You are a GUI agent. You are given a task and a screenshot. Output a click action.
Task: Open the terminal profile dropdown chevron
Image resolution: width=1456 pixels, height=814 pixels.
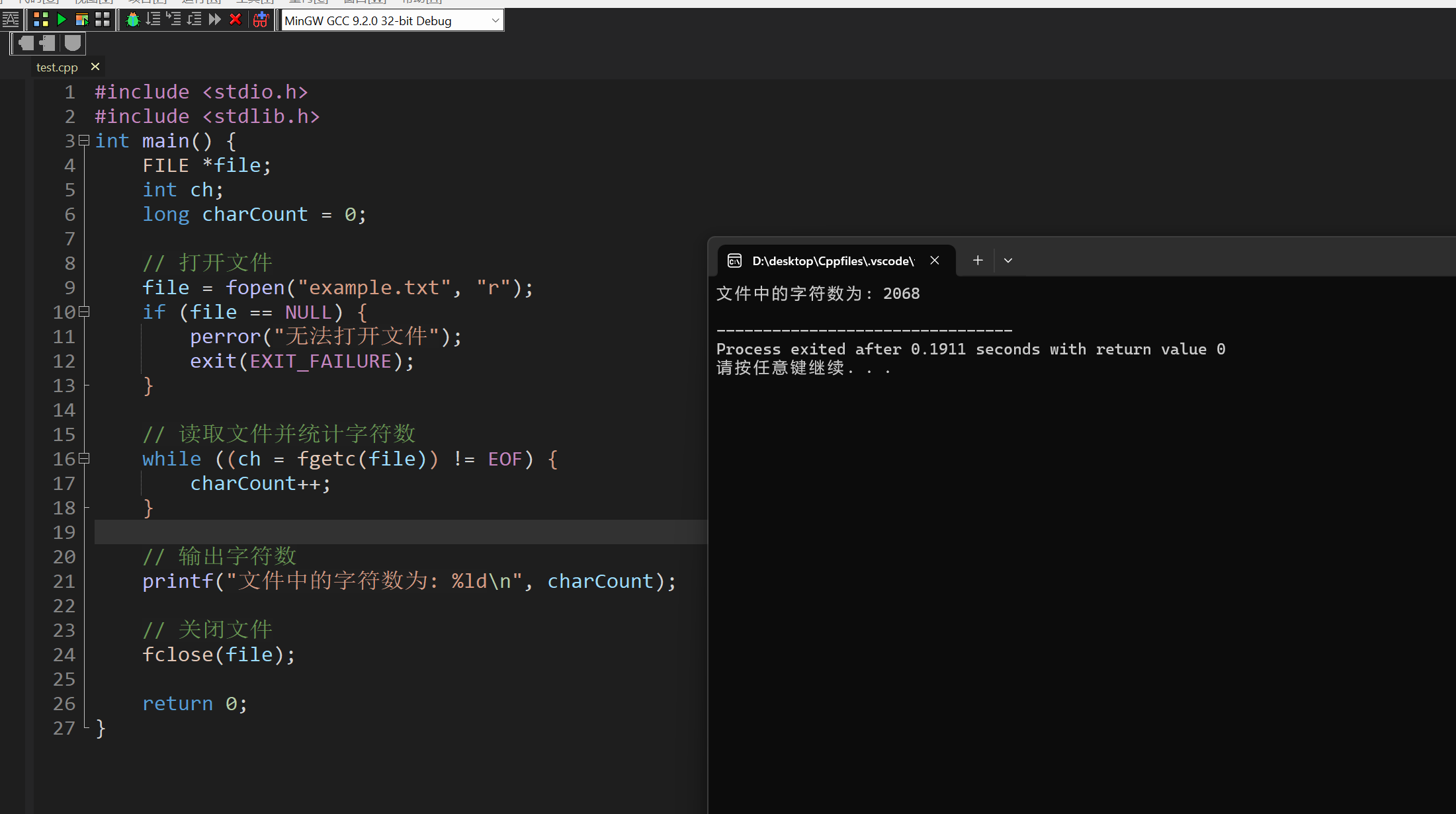point(1008,261)
